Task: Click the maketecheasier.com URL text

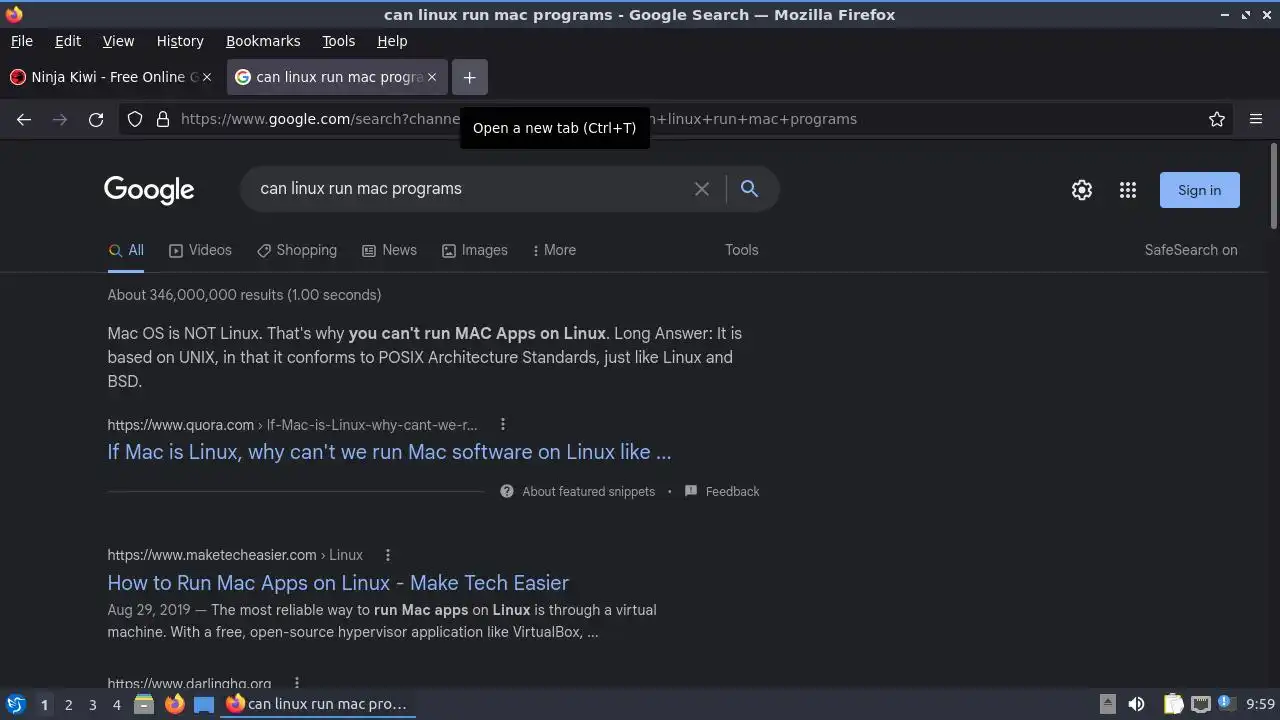Action: (235, 555)
